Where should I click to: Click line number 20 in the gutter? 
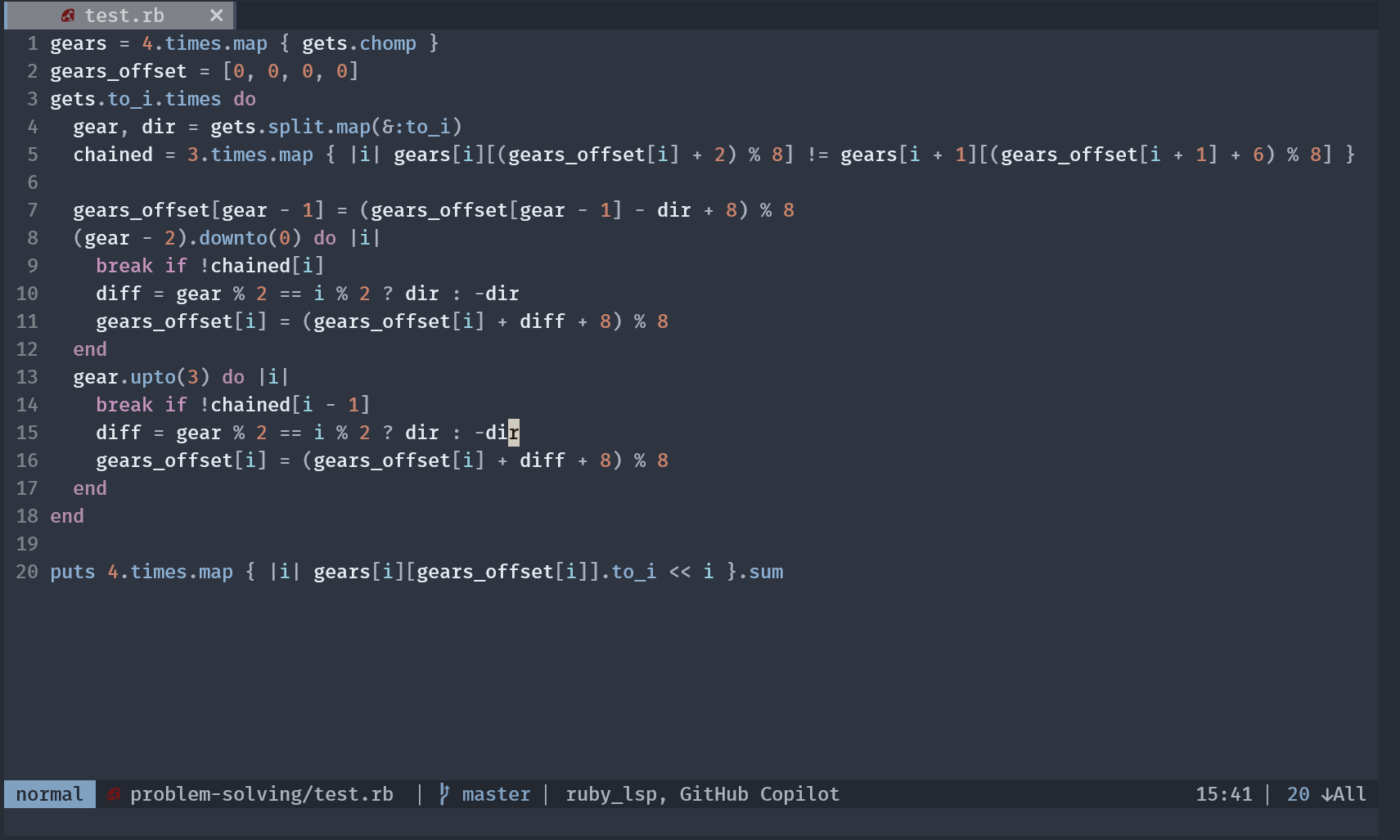pos(26,571)
